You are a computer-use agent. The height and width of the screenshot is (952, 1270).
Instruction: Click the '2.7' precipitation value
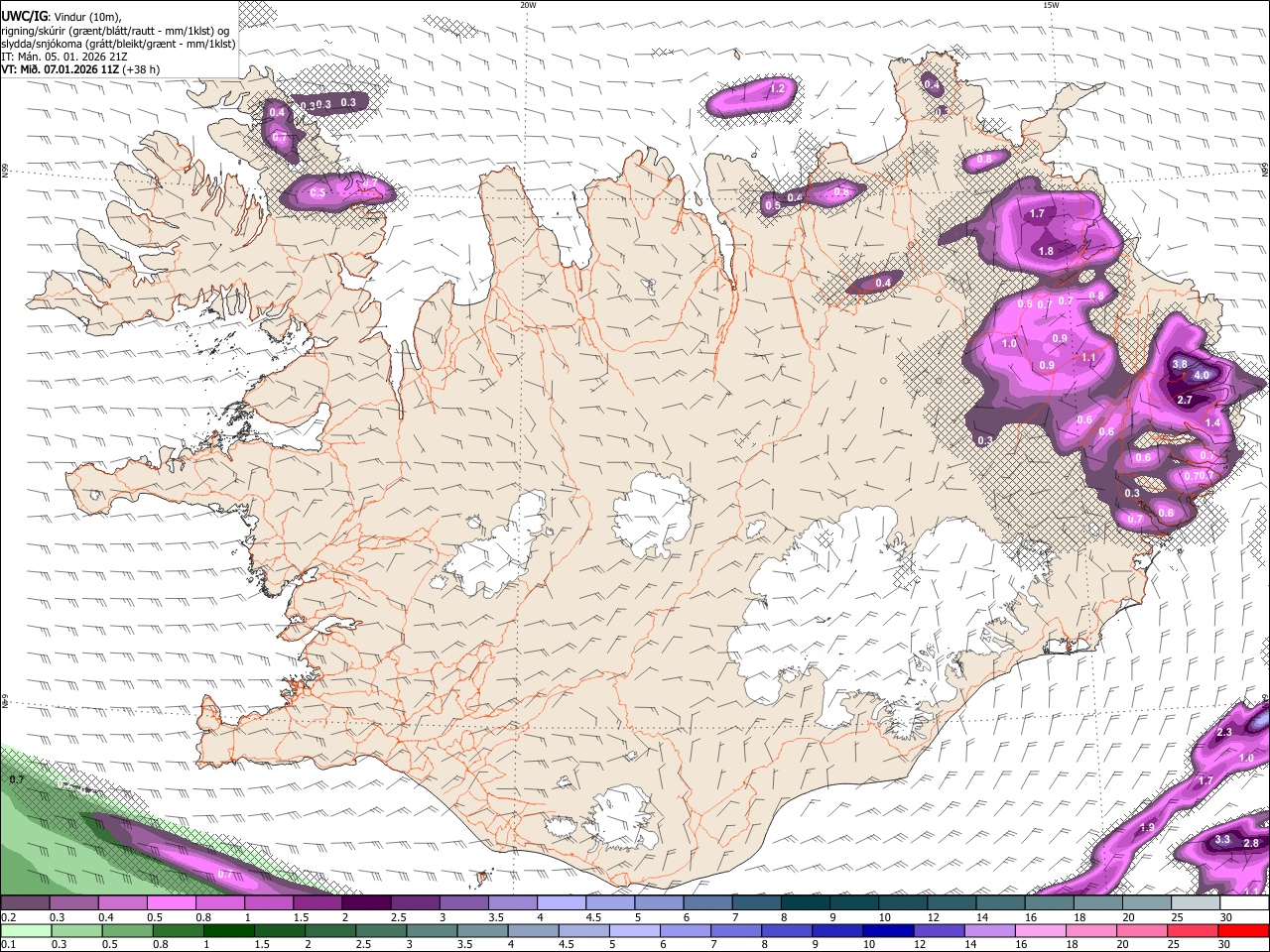point(1185,401)
